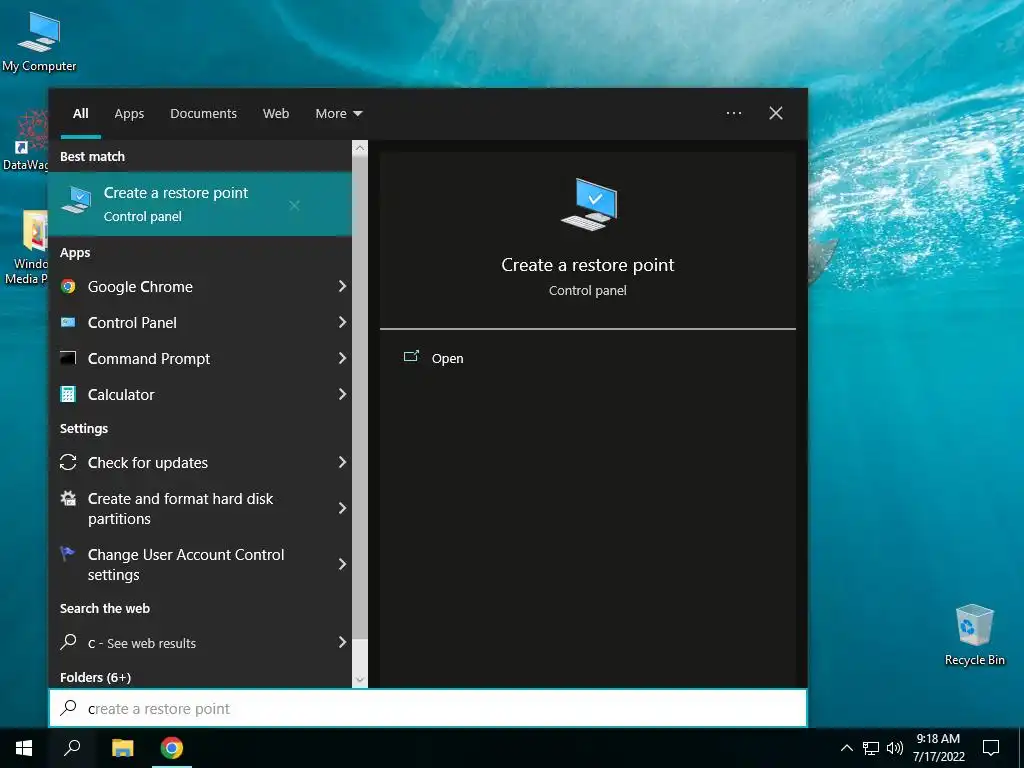Launch Command Prompt from results
This screenshot has width=1024, height=768.
(200, 358)
